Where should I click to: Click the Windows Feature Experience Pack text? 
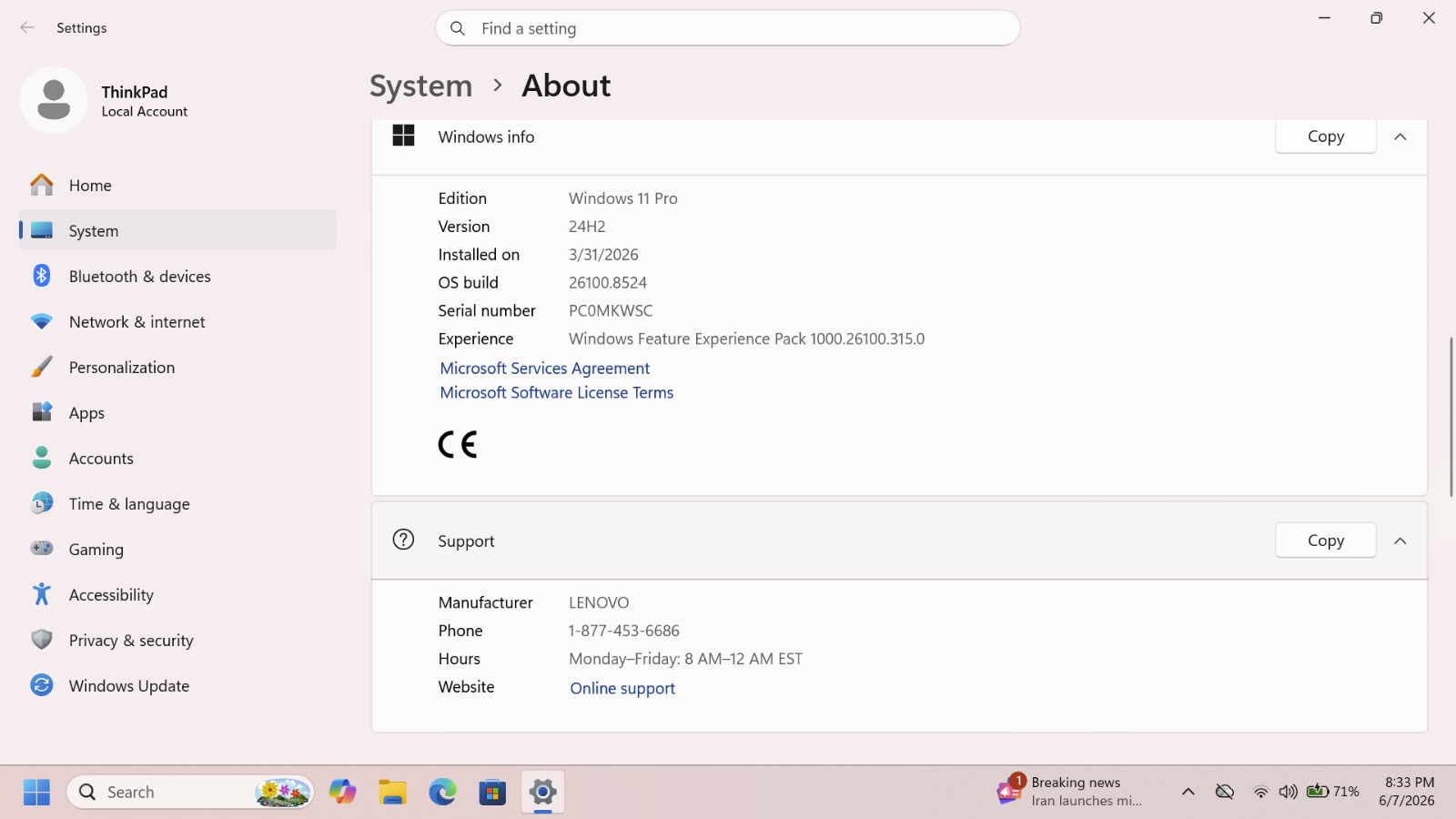pyautogui.click(x=746, y=339)
